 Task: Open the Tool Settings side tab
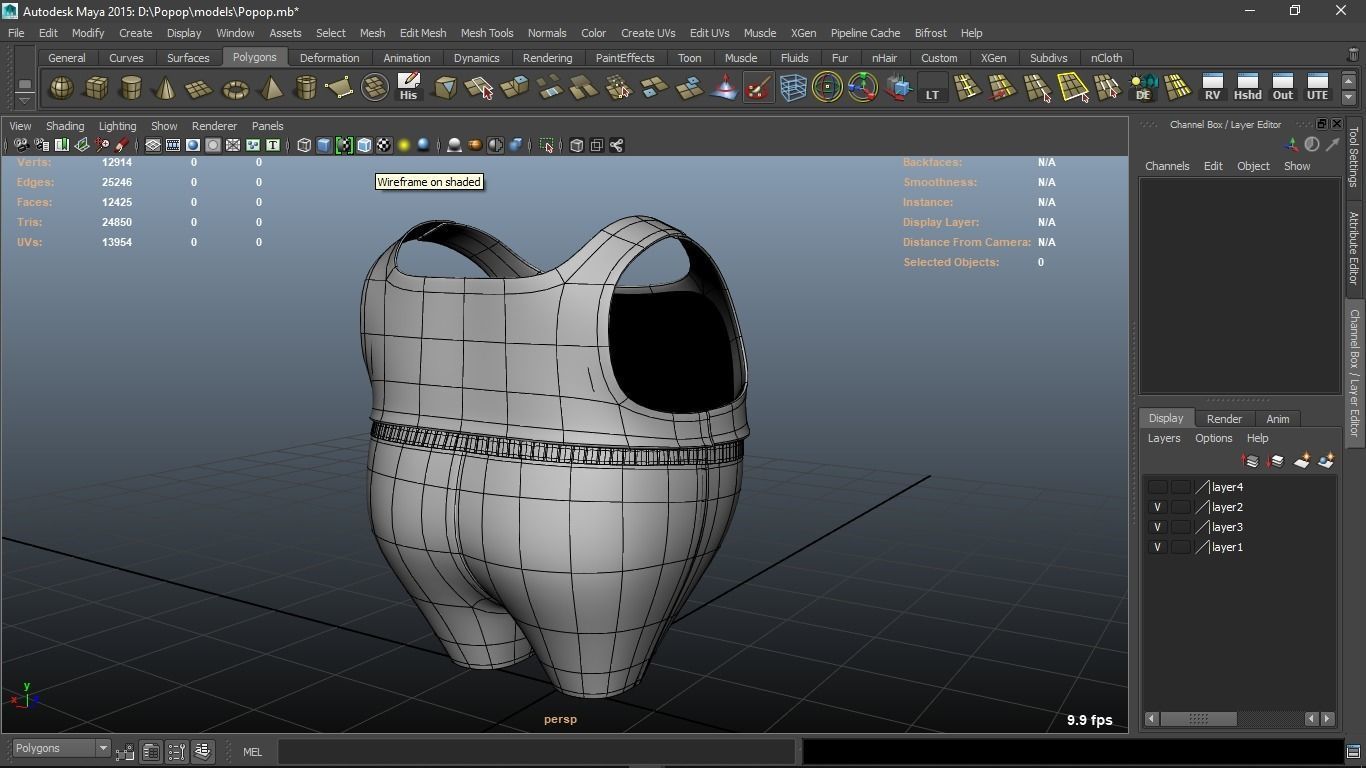1354,156
